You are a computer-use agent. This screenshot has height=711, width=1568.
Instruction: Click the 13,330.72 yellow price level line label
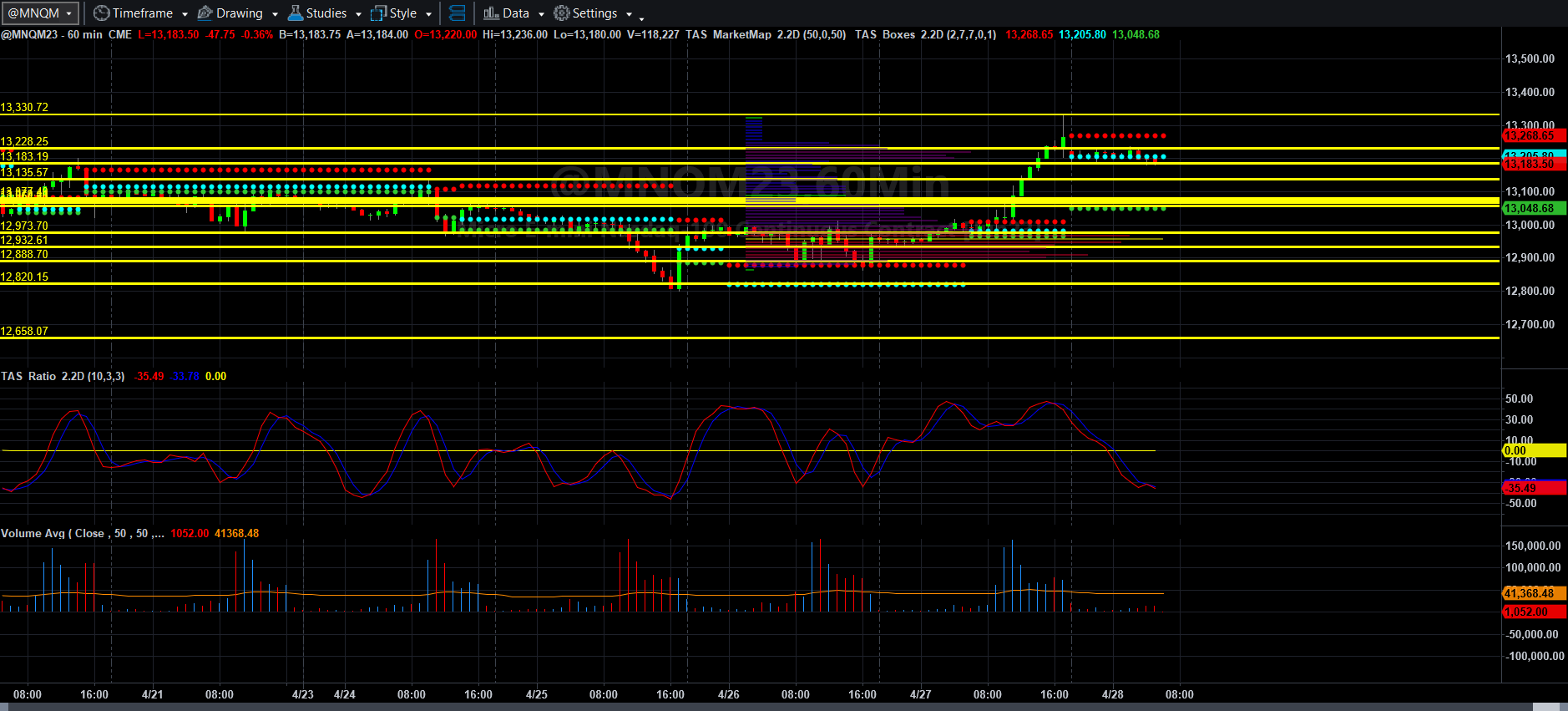tap(24, 107)
